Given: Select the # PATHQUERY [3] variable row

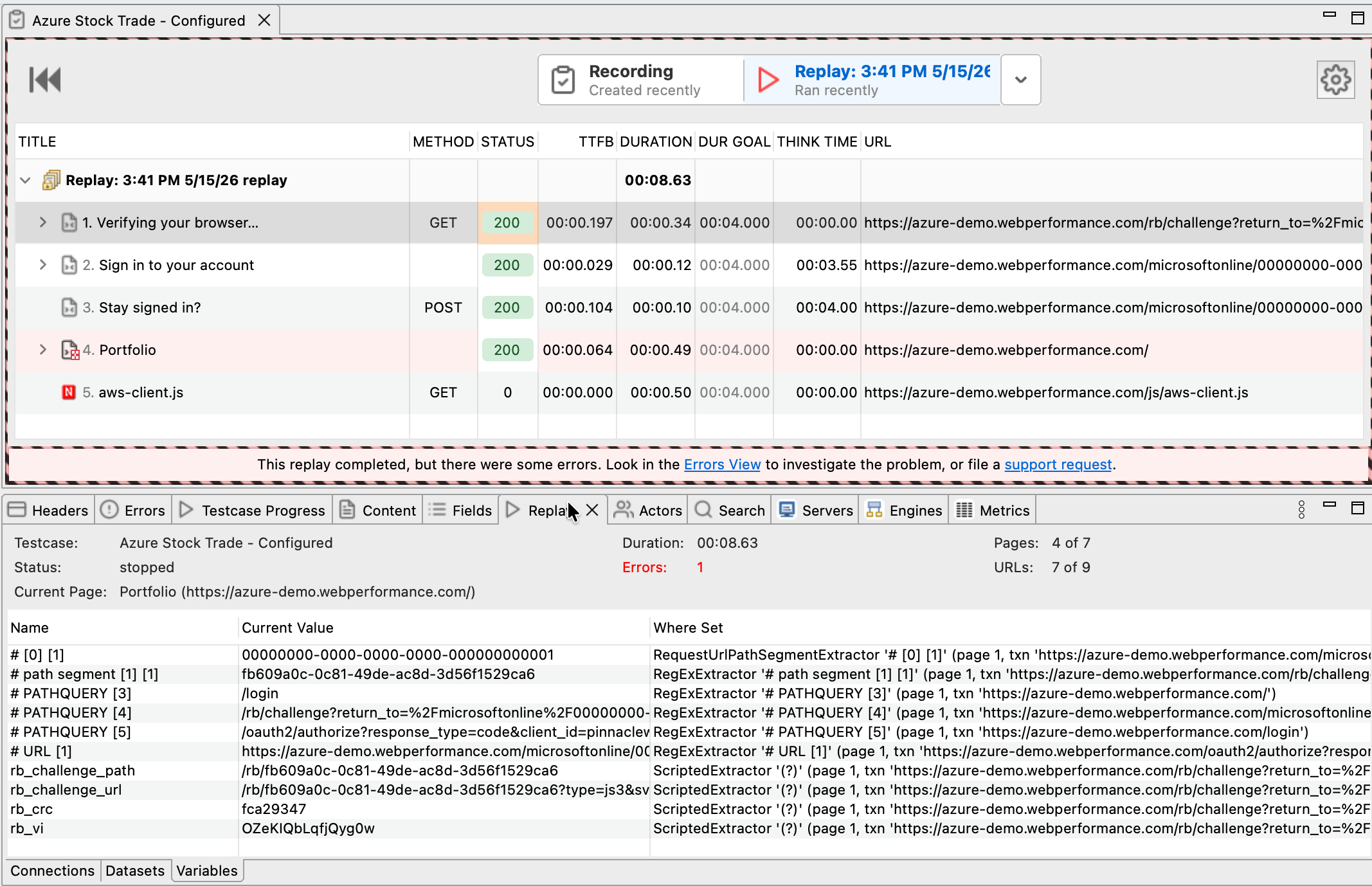Looking at the screenshot, I should click(x=689, y=693).
